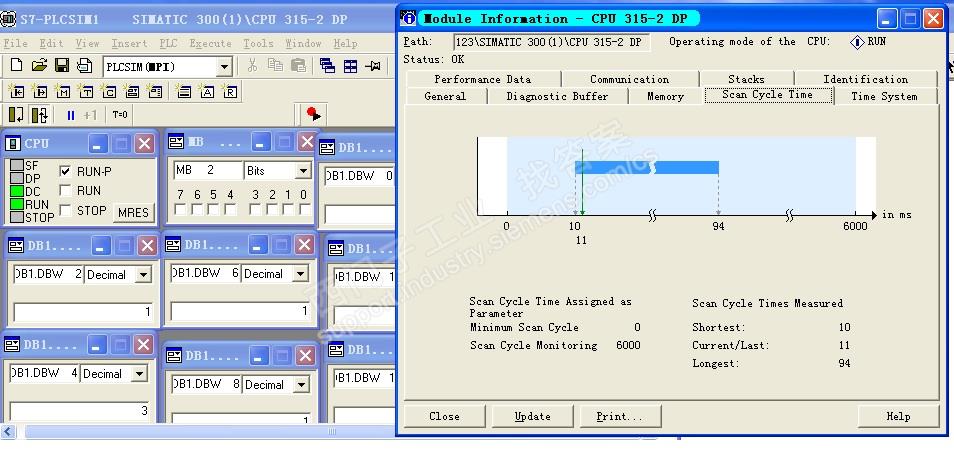This screenshot has height=462, width=954.
Task: Pause the simulation with blue pause icon
Action: click(71, 115)
